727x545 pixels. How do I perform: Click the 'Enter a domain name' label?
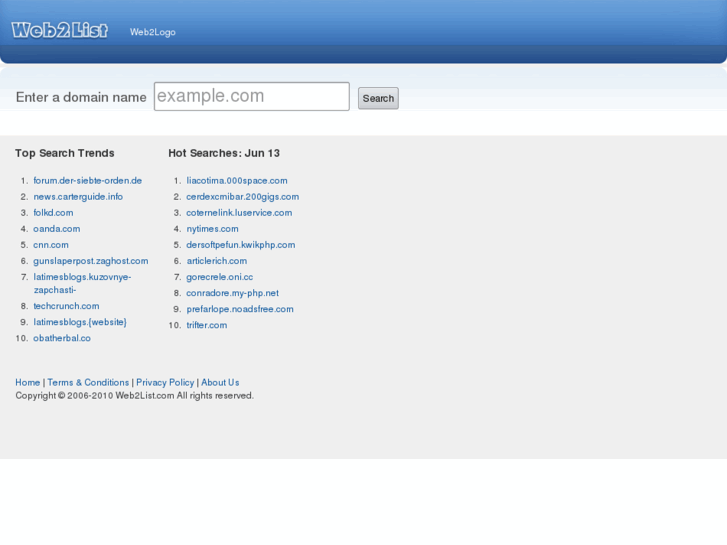click(x=81, y=97)
